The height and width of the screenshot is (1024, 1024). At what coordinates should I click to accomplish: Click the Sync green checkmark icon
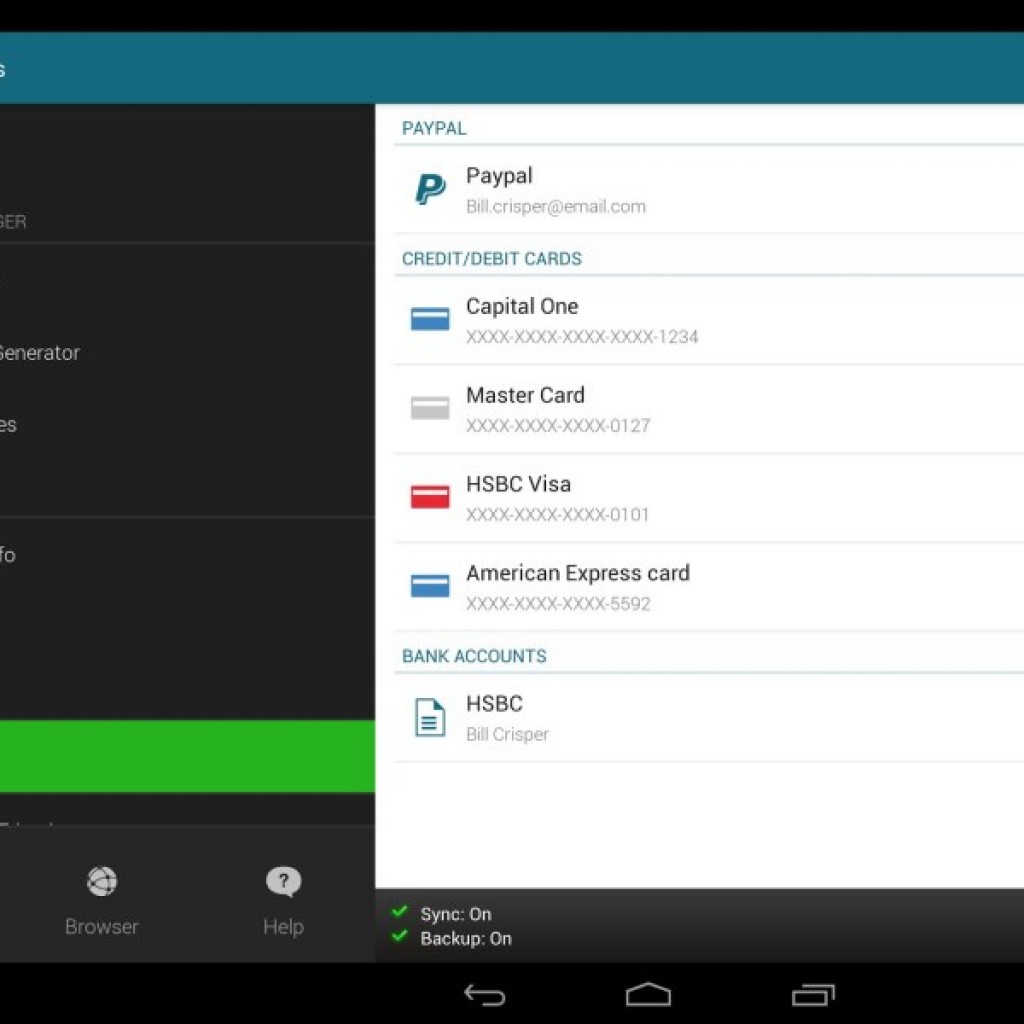[400, 912]
